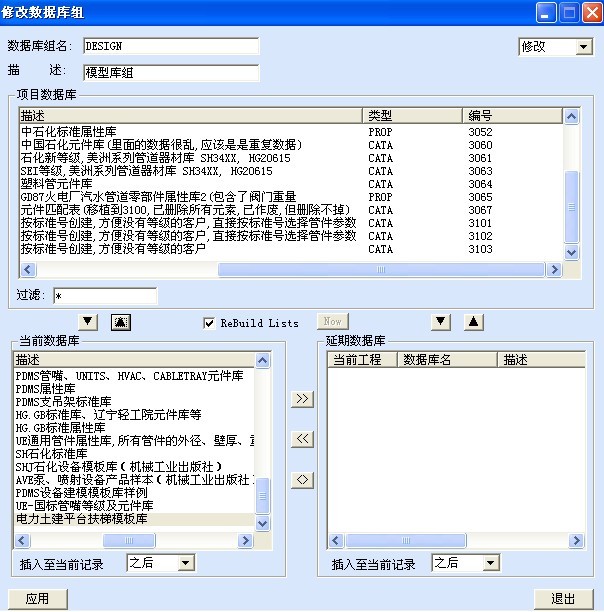Click the down arrow above current database list
Image resolution: width=604 pixels, height=612 pixels.
coord(88,322)
